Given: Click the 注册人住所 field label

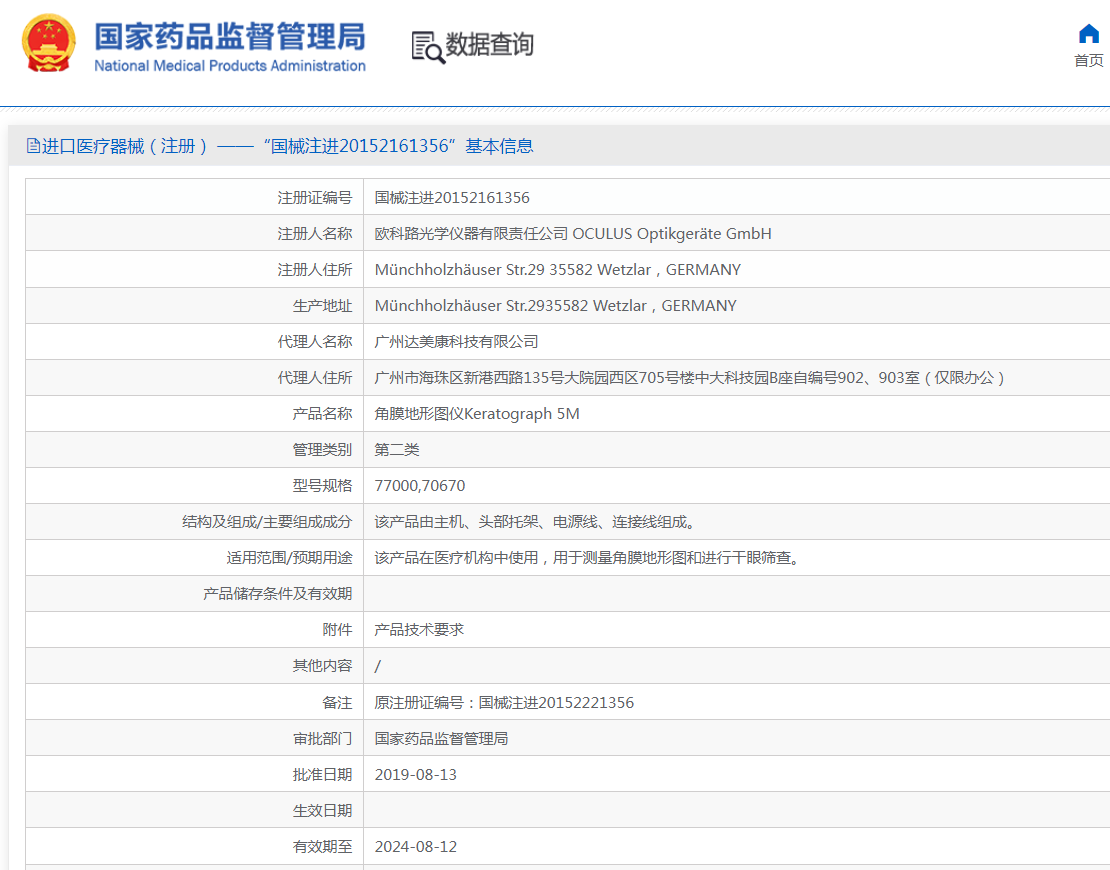Looking at the screenshot, I should (x=314, y=270).
